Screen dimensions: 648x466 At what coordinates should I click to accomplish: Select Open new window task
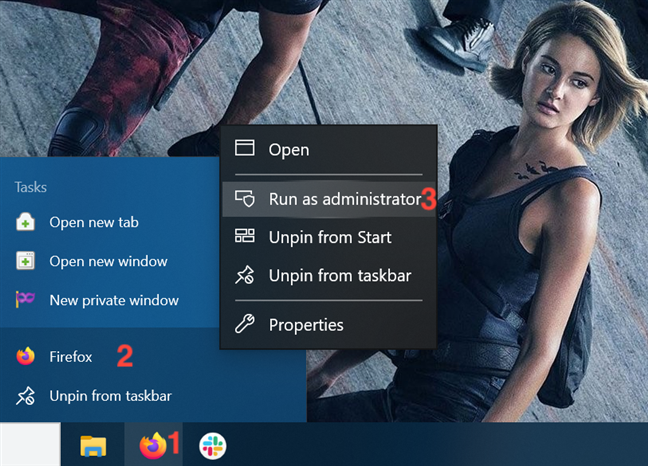(110, 261)
